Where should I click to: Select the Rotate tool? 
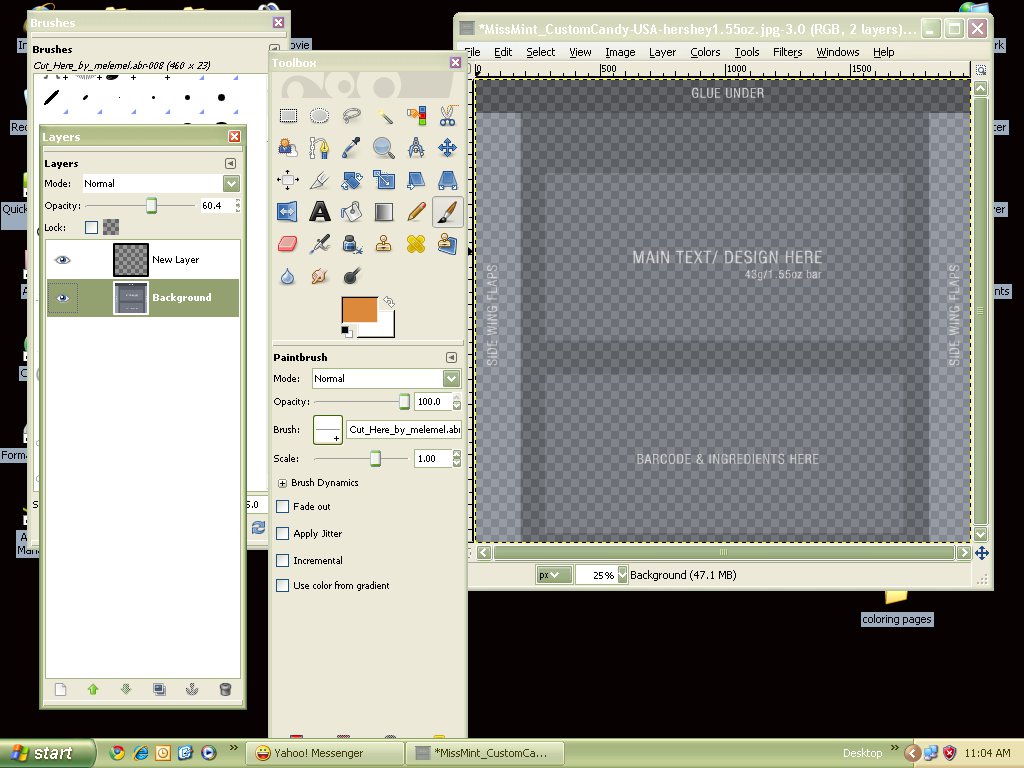[x=351, y=180]
